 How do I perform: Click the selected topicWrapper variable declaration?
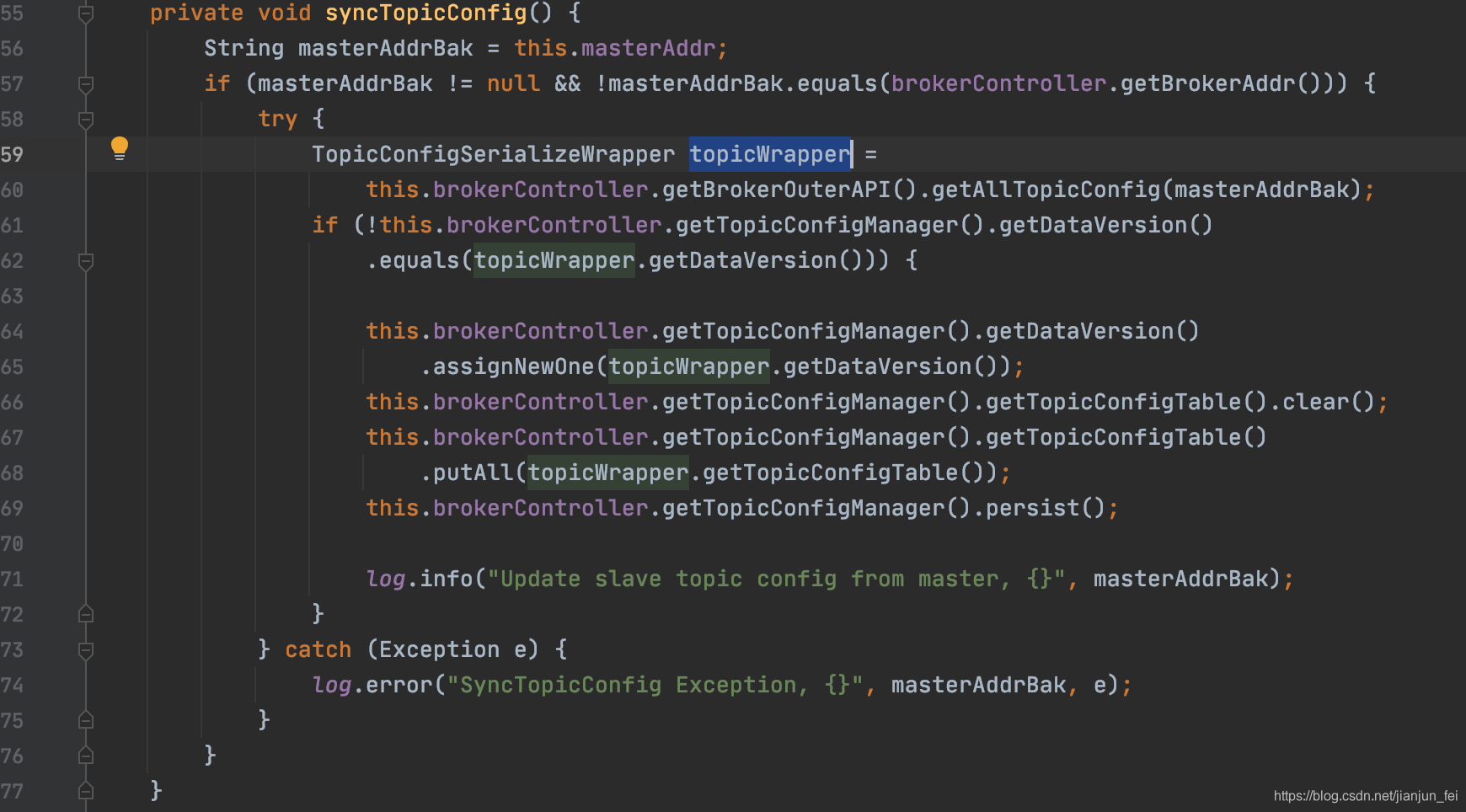pyautogui.click(x=770, y=154)
